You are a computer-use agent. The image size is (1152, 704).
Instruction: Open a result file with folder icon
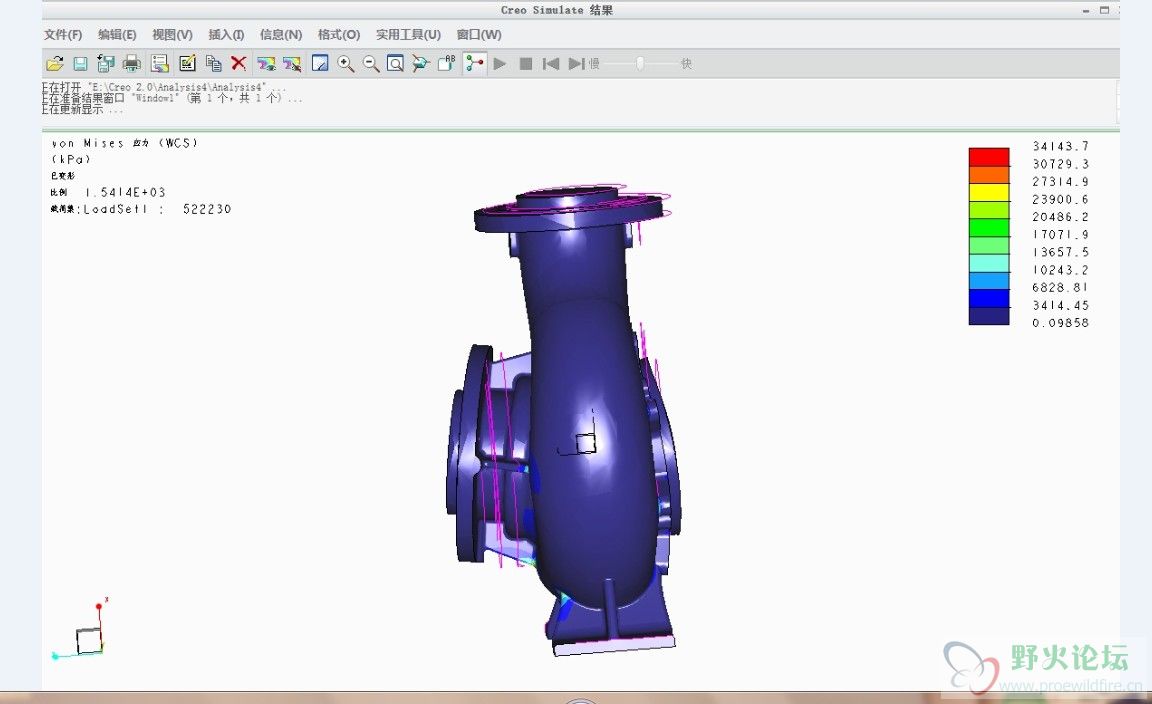click(54, 64)
